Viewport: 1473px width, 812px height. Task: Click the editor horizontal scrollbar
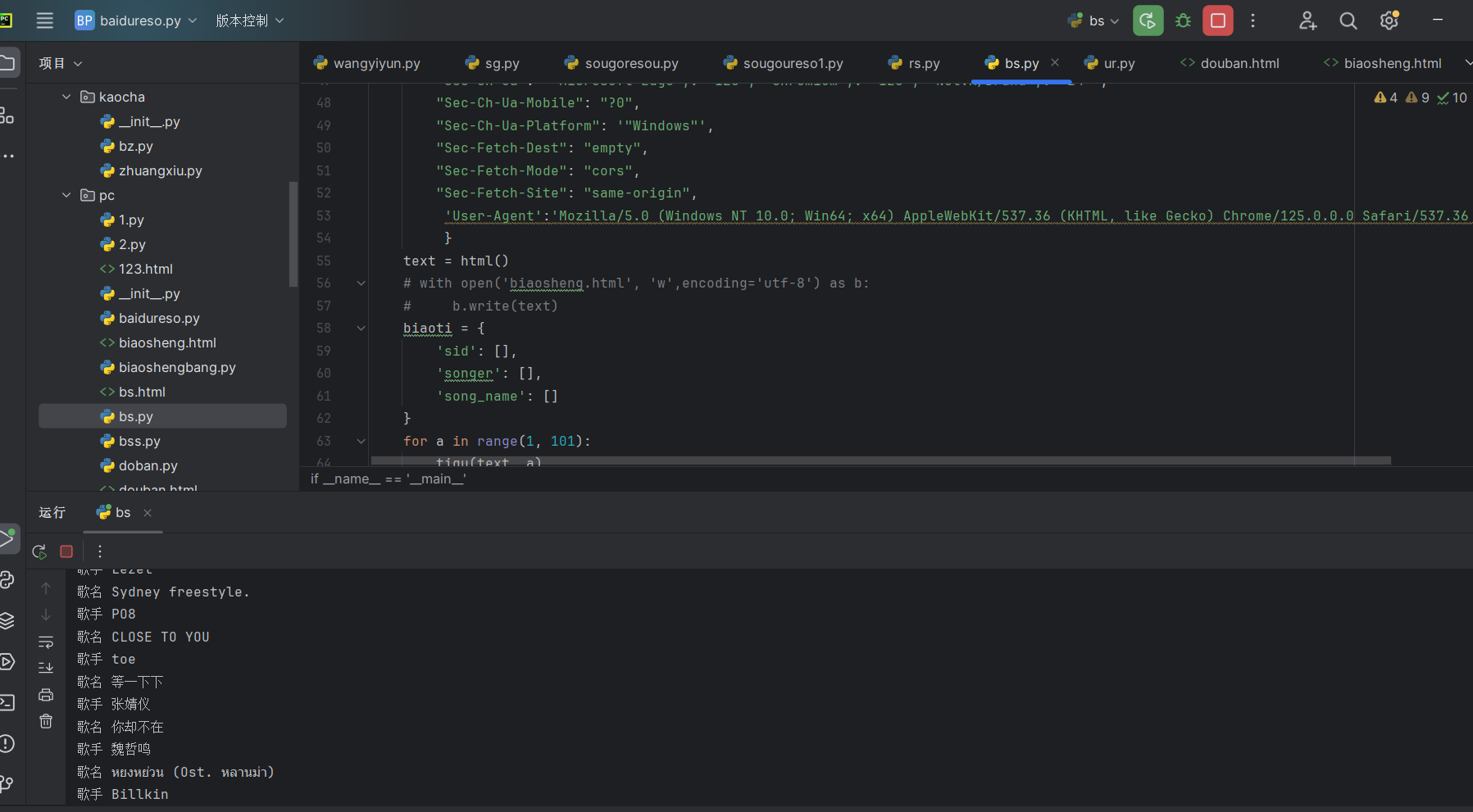tap(880, 460)
